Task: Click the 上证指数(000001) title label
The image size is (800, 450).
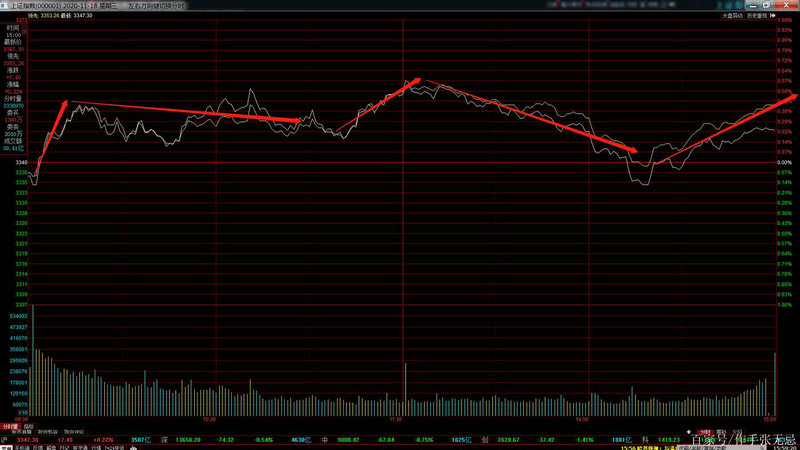Action: point(47,4)
